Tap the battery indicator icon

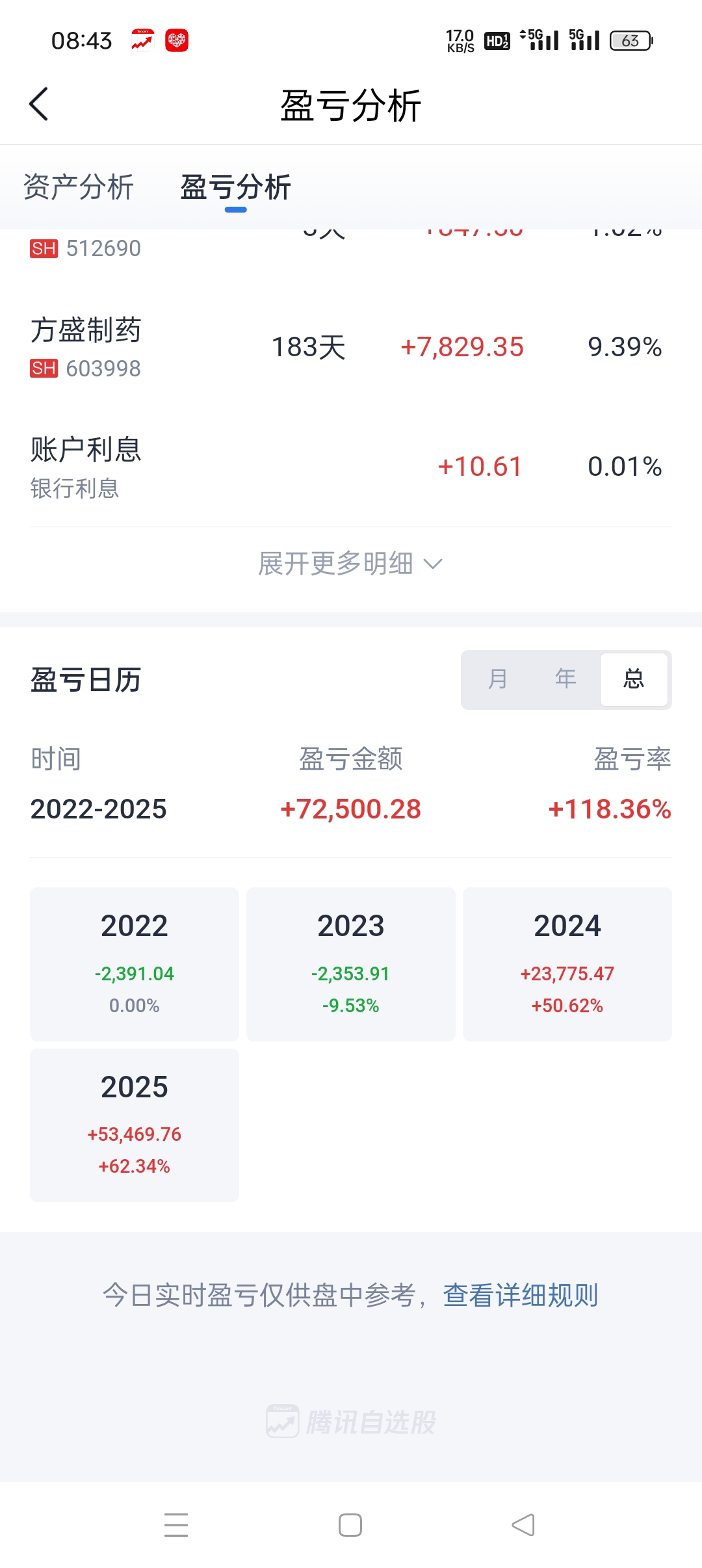pyautogui.click(x=630, y=41)
